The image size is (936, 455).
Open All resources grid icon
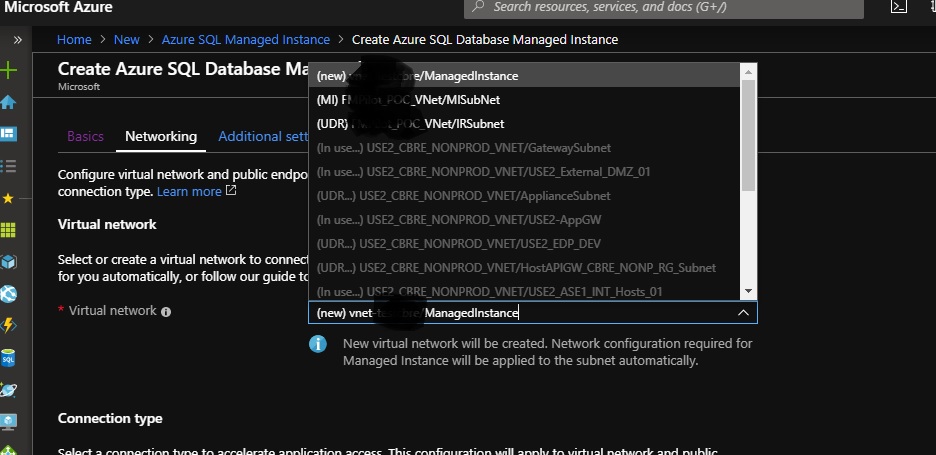[x=8, y=229]
